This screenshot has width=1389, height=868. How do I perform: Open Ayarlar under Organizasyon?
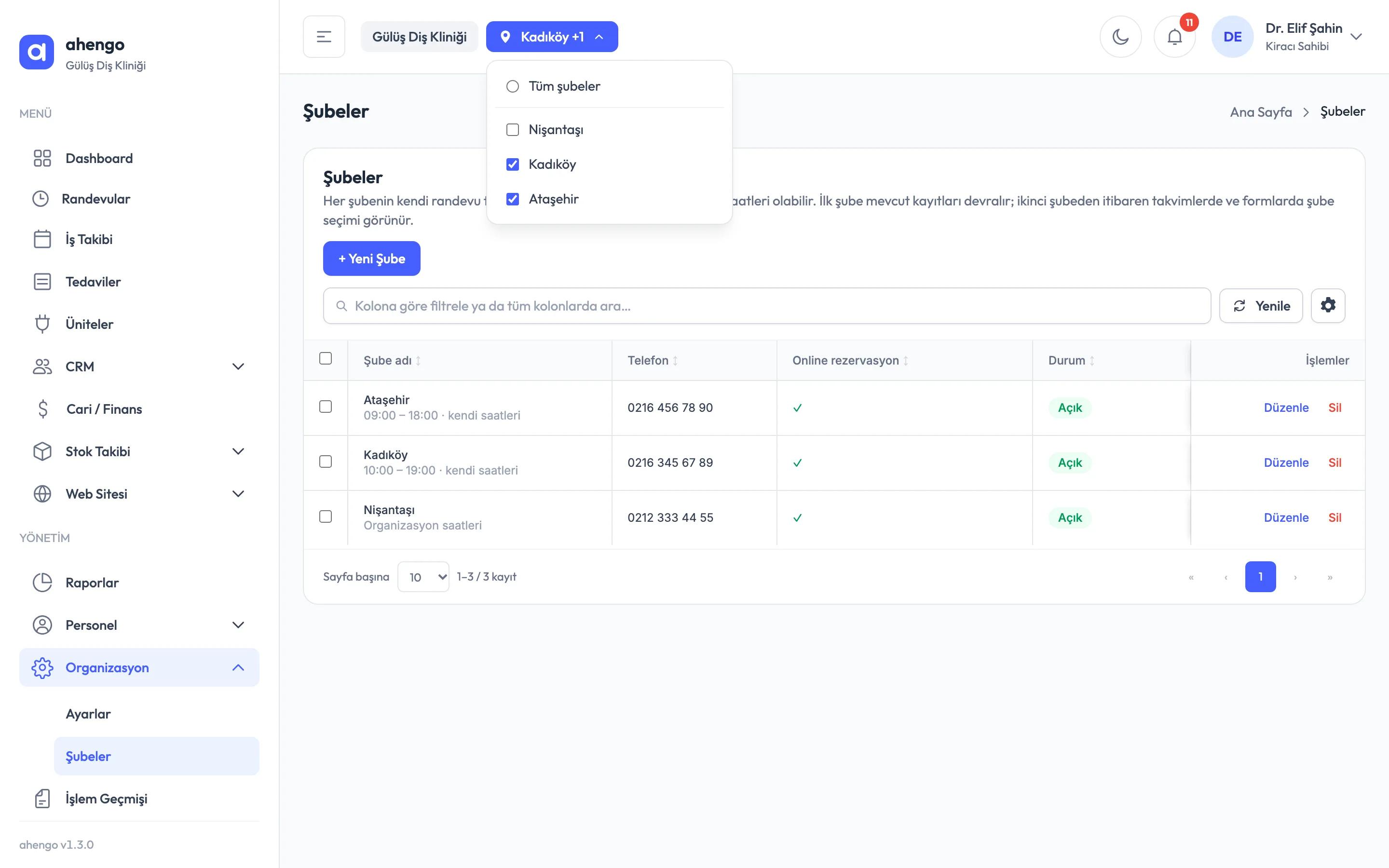[x=88, y=714]
